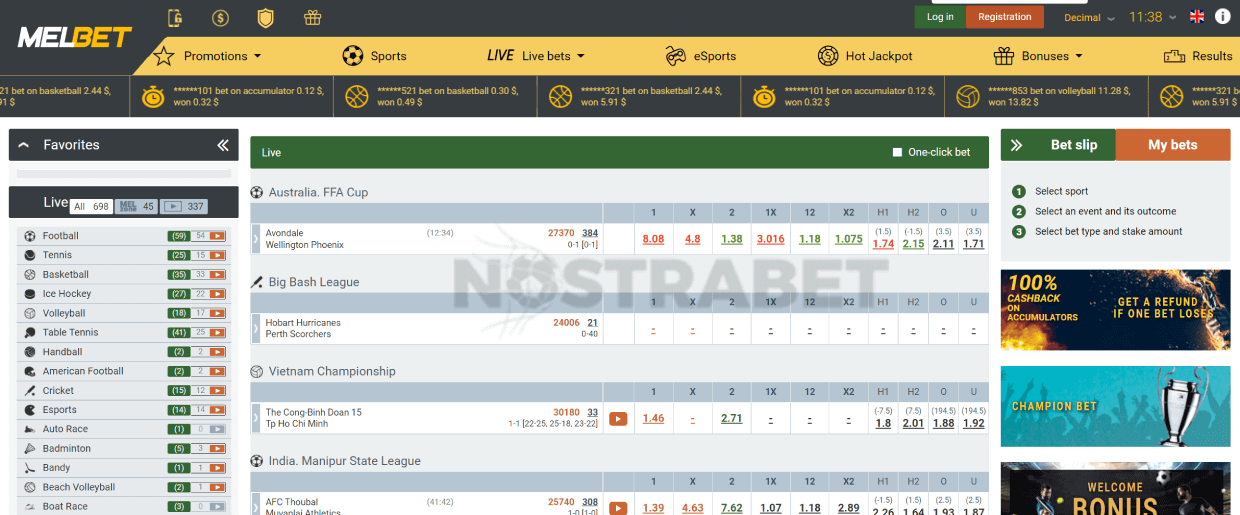1240x515 pixels.
Task: Select the All 698 live filter
Action: (91, 206)
